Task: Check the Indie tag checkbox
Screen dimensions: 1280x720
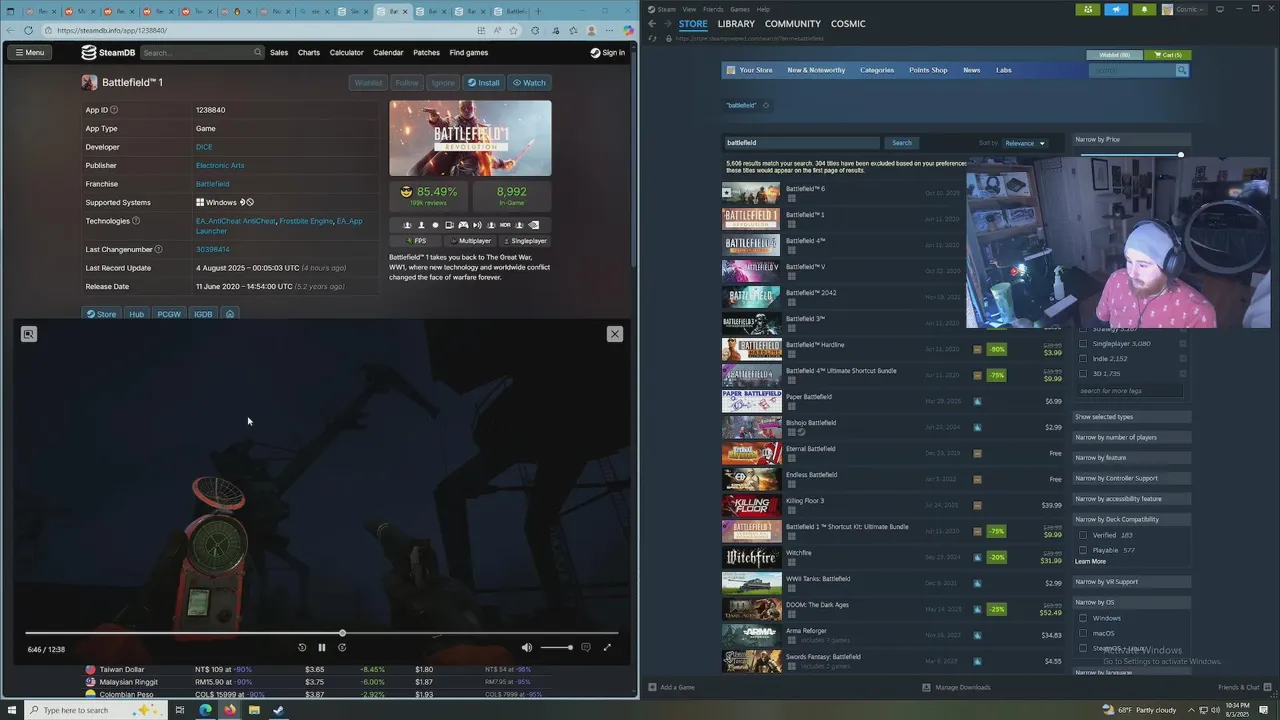Action: click(x=1083, y=358)
